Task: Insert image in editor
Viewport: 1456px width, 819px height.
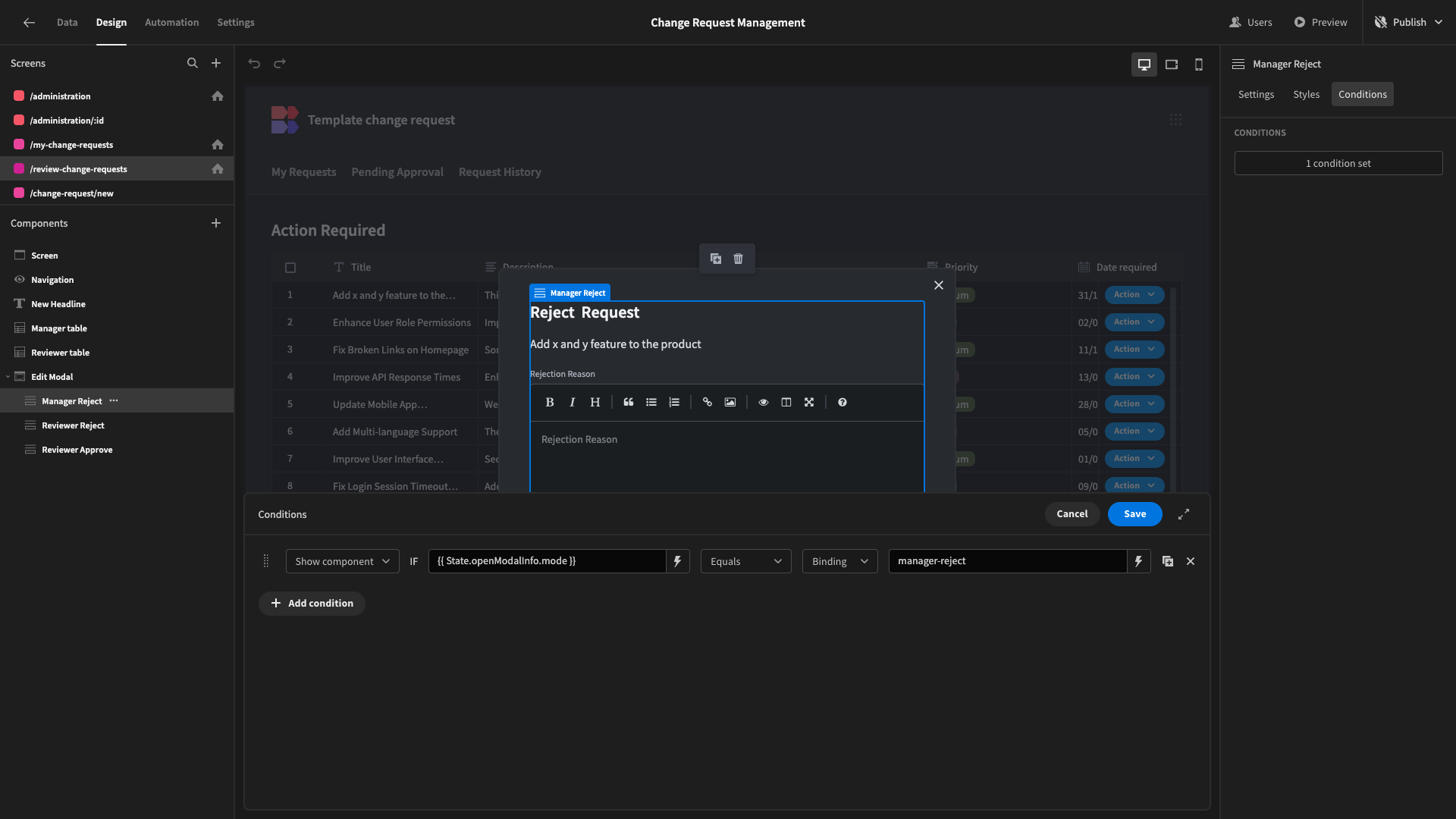Action: tap(730, 403)
